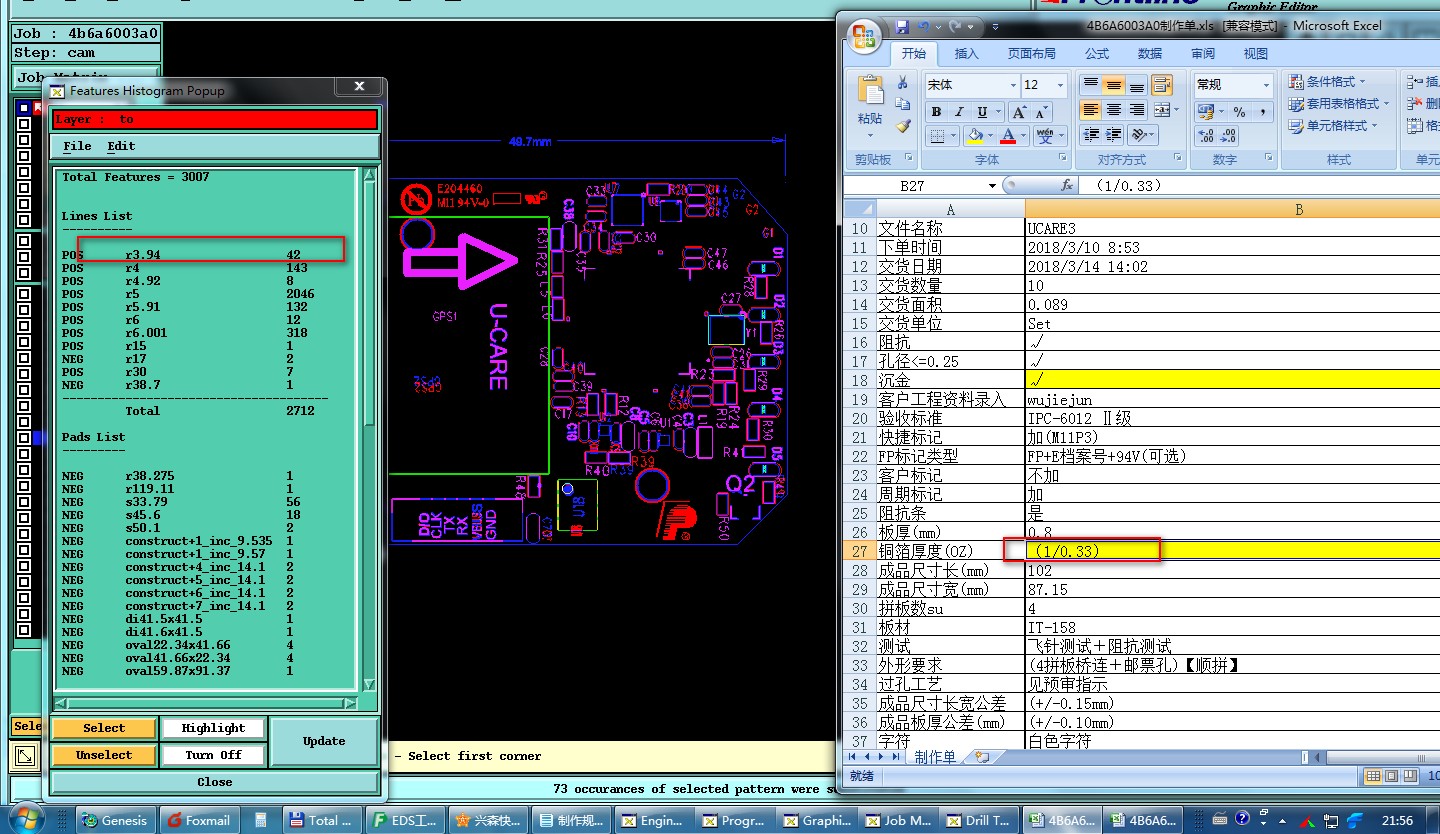This screenshot has width=1440, height=834.
Task: Decrease font size with small A icon
Action: point(1041,112)
